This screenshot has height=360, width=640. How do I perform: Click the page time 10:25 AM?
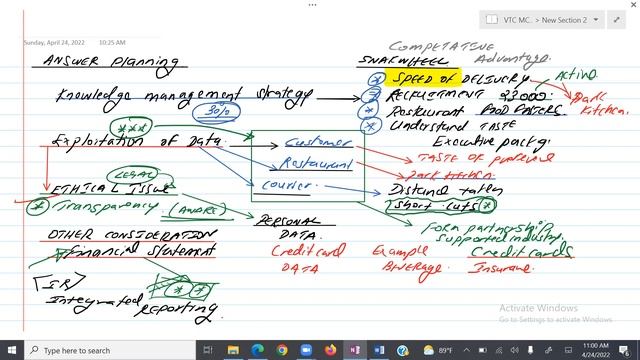112,42
